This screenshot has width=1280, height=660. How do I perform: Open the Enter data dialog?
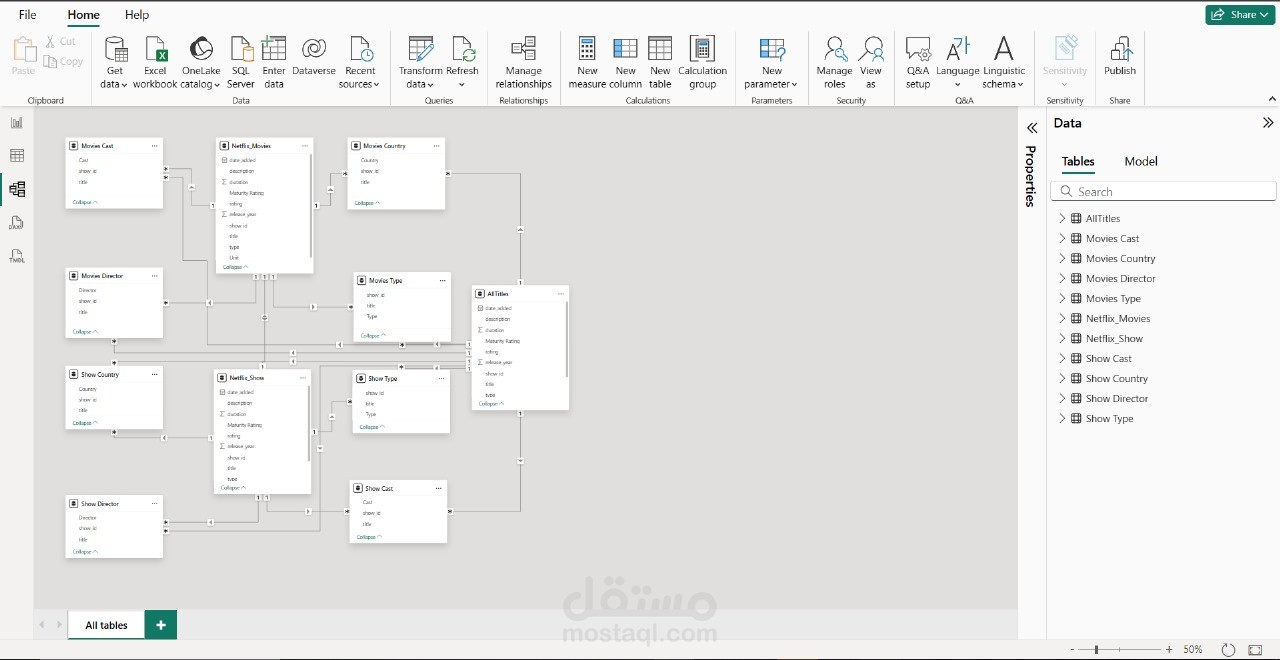pos(274,62)
